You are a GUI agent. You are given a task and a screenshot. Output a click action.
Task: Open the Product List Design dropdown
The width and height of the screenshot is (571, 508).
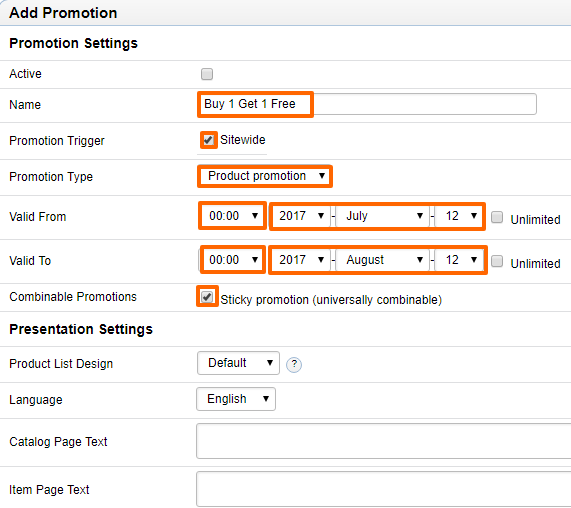(239, 363)
